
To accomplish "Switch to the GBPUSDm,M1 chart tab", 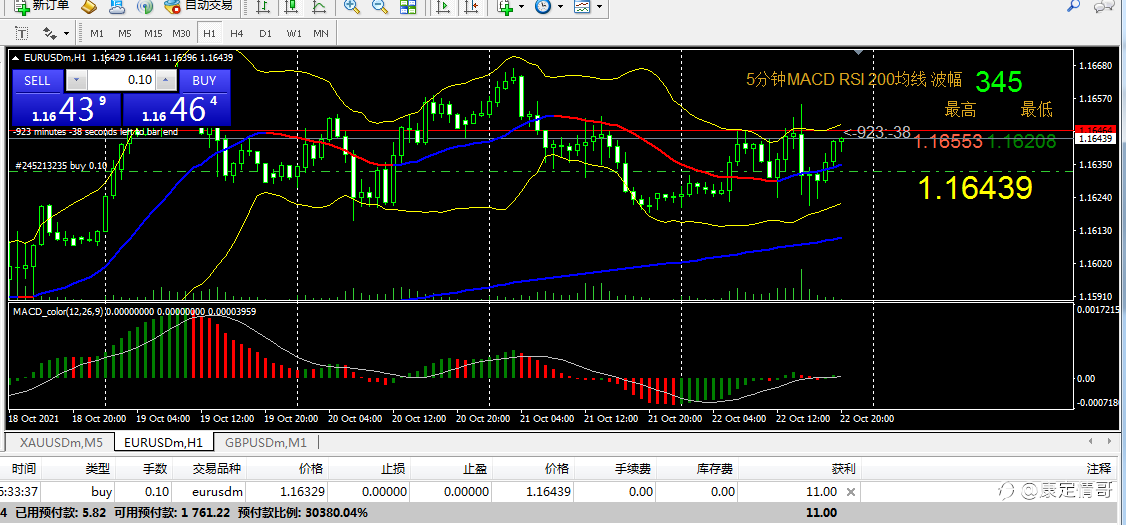I will pyautogui.click(x=265, y=442).
